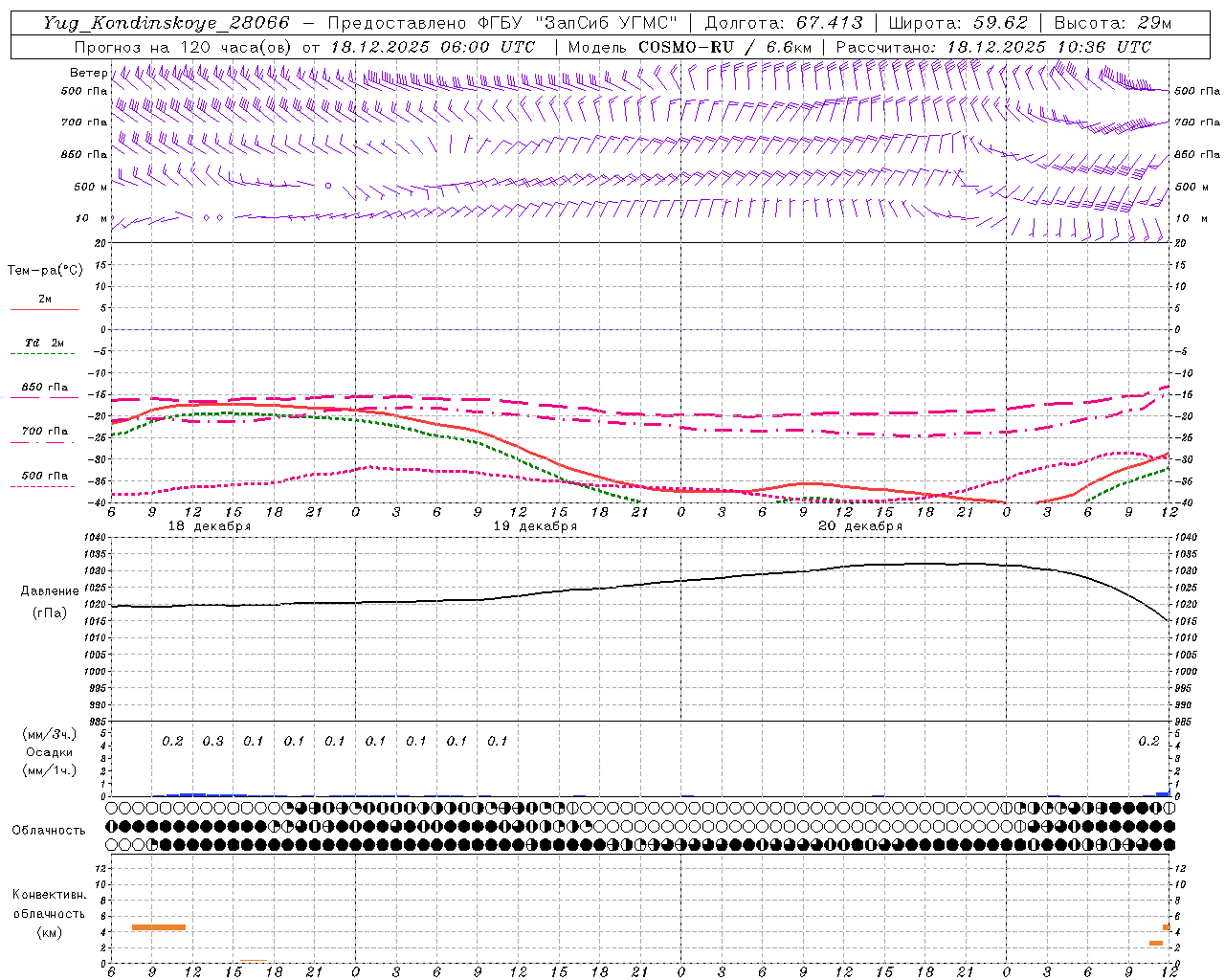1225x980 pixels.
Task: Click the Ветер label above the wind barbs
Action: (88, 73)
